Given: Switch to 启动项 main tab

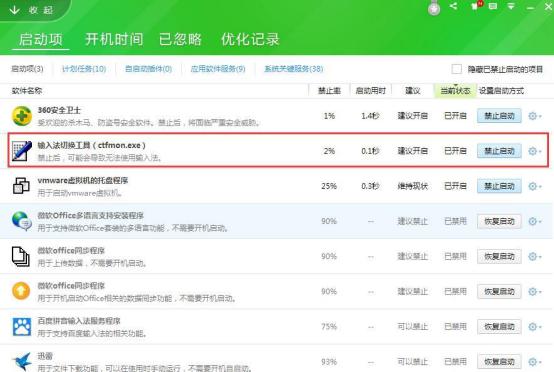Looking at the screenshot, I should pos(41,39).
